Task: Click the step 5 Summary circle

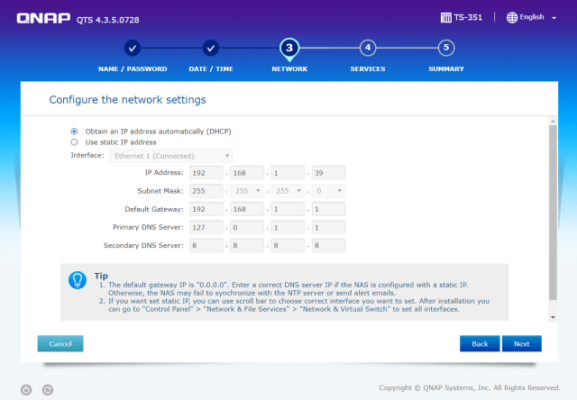Action: pyautogui.click(x=446, y=47)
